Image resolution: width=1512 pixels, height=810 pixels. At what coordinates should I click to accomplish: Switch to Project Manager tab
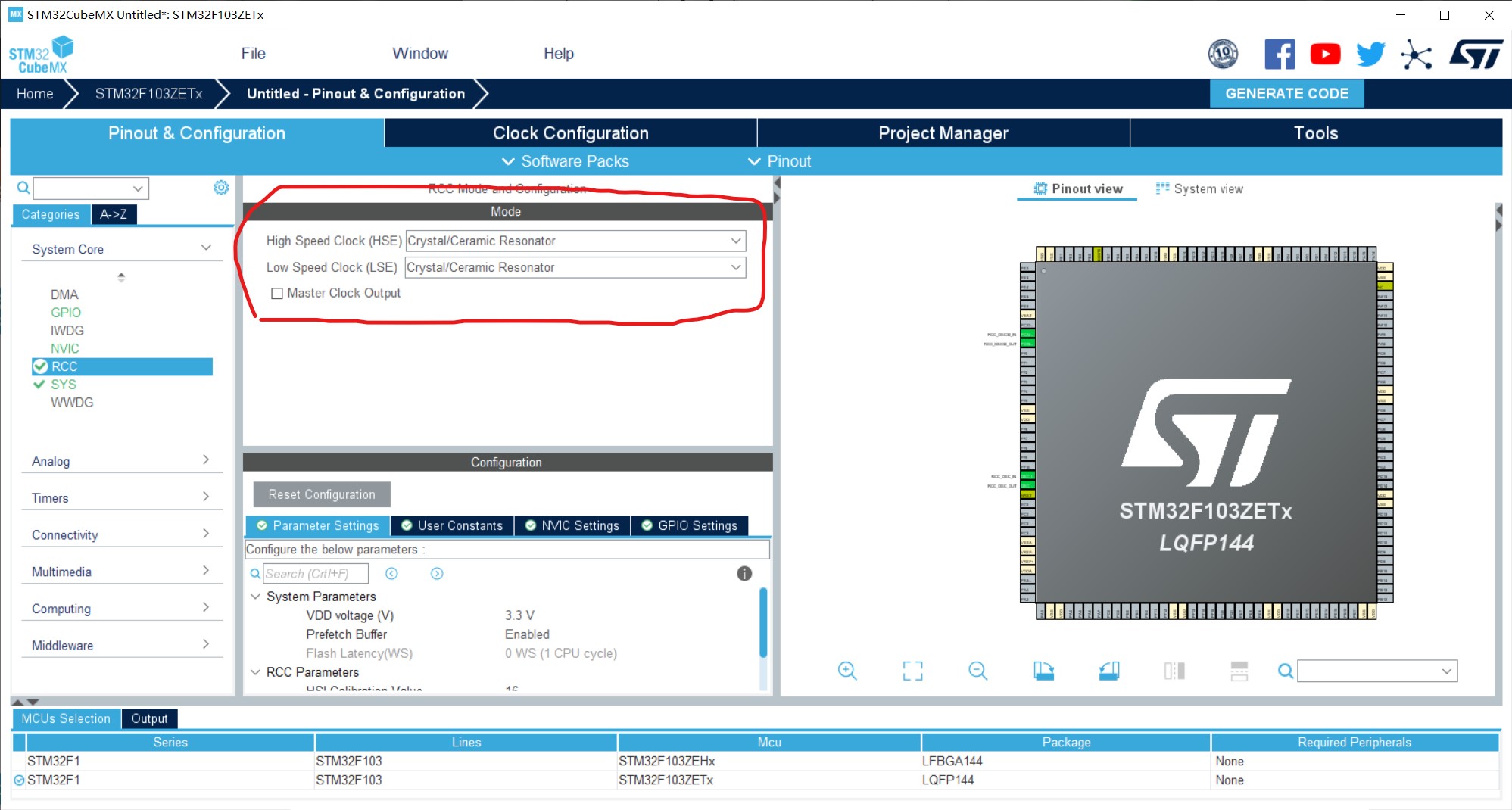[x=943, y=133]
